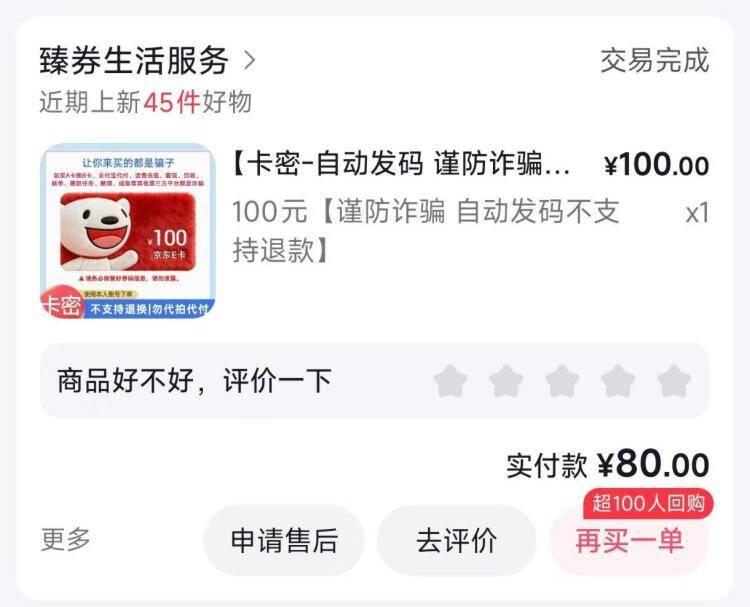Give a five star rating
Image resolution: width=750 pixels, height=607 pixels.
click(674, 381)
